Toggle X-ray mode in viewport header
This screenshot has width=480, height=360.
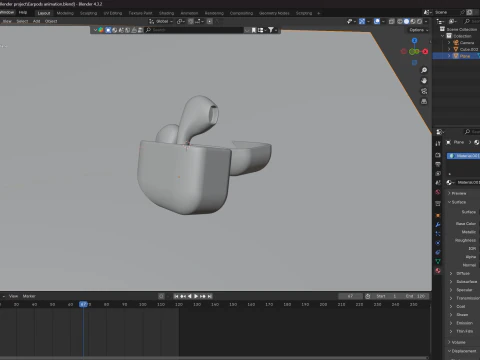(392, 21)
